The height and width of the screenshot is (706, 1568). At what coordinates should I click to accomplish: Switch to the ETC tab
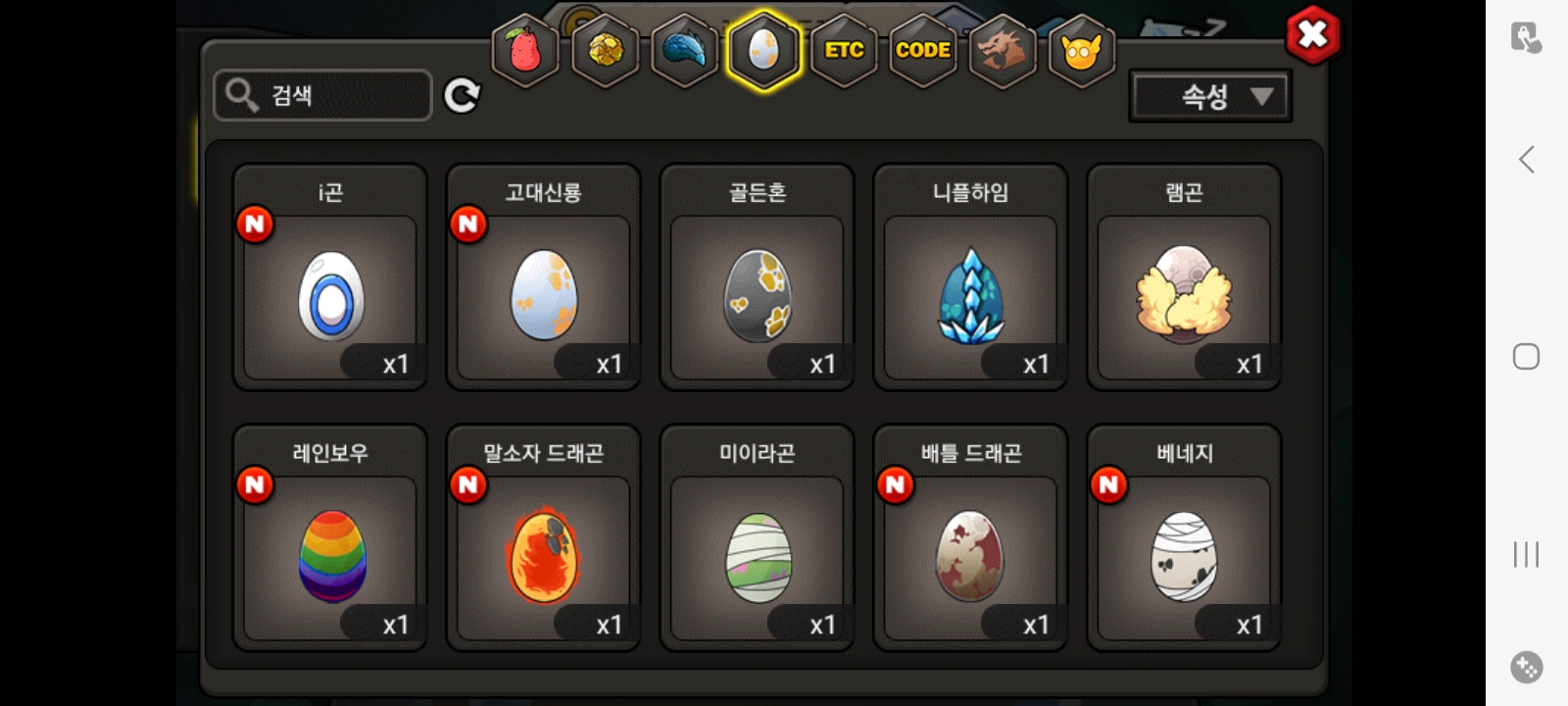point(844,50)
